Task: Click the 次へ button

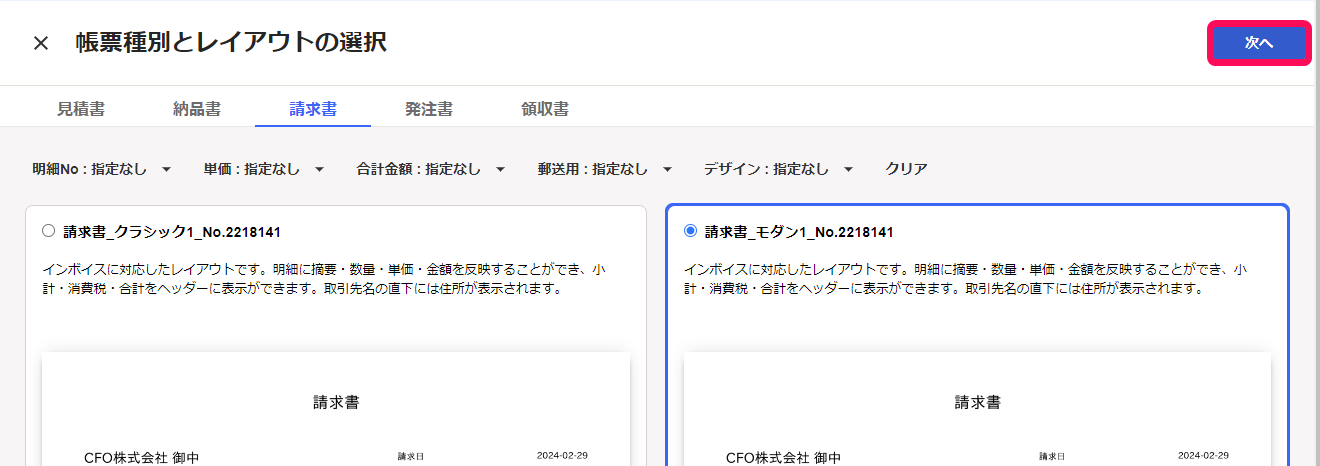Action: [1259, 44]
